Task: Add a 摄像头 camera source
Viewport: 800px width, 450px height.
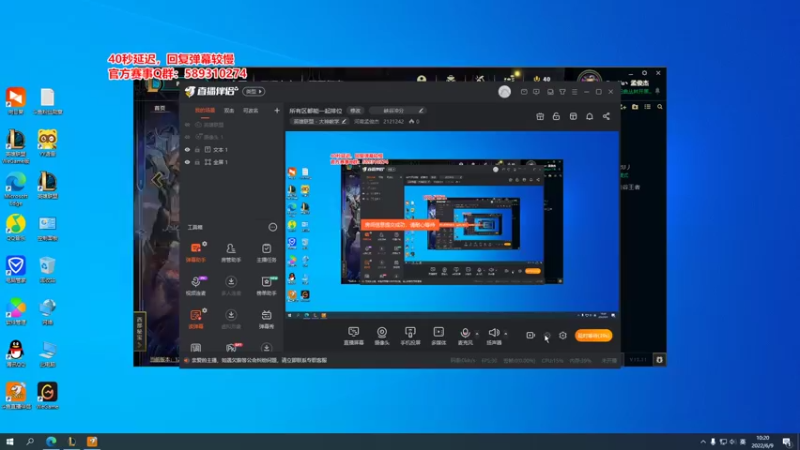Action: [382, 336]
